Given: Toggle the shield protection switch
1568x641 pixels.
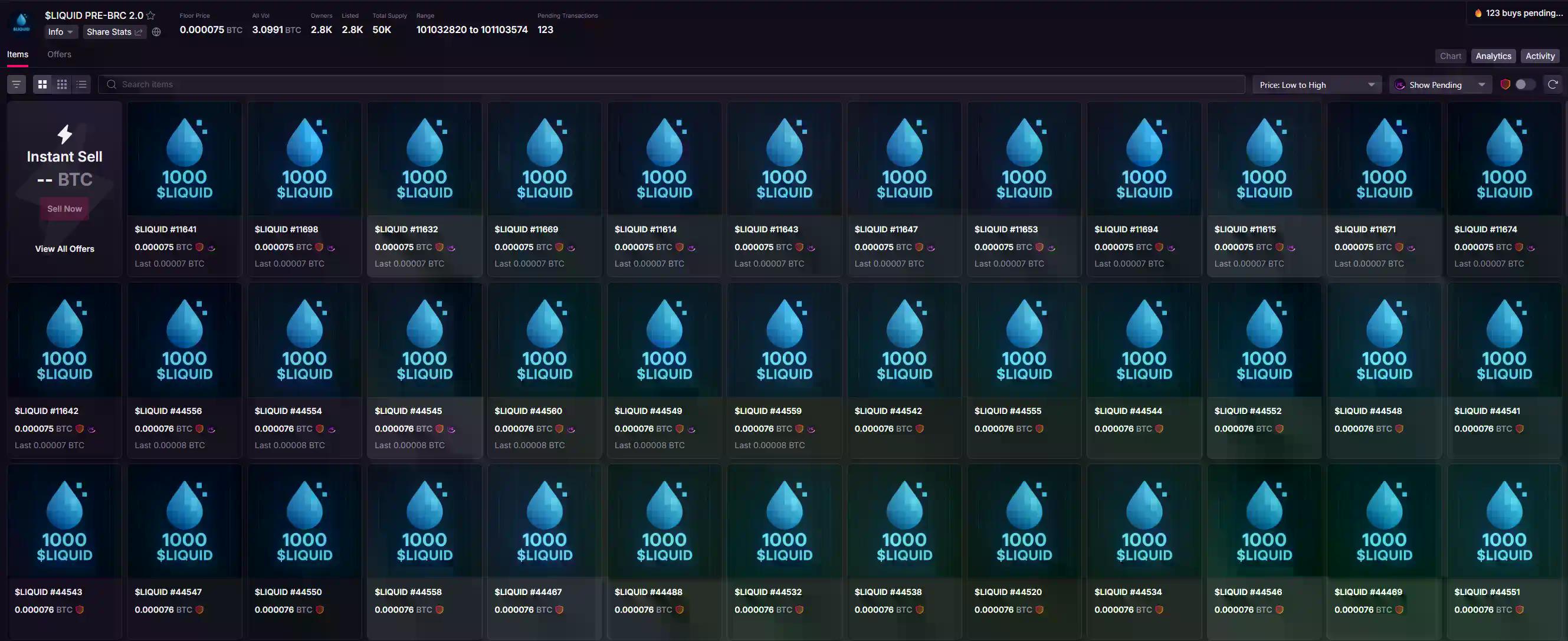Looking at the screenshot, I should point(1524,84).
